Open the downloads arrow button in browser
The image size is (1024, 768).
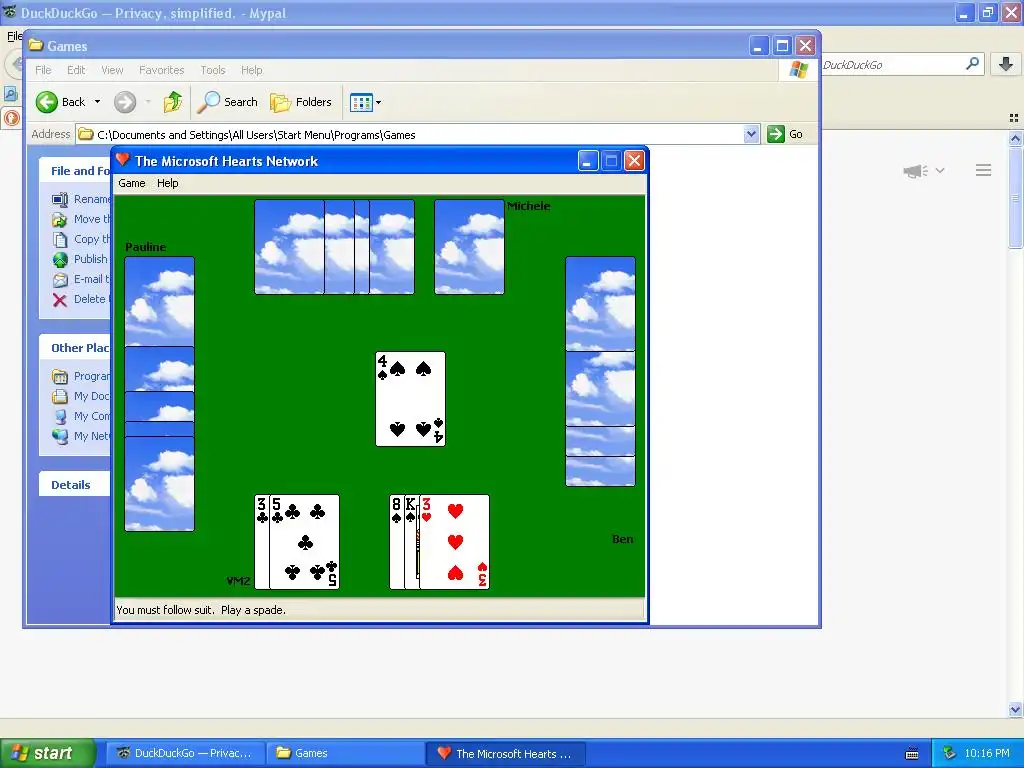click(1006, 64)
